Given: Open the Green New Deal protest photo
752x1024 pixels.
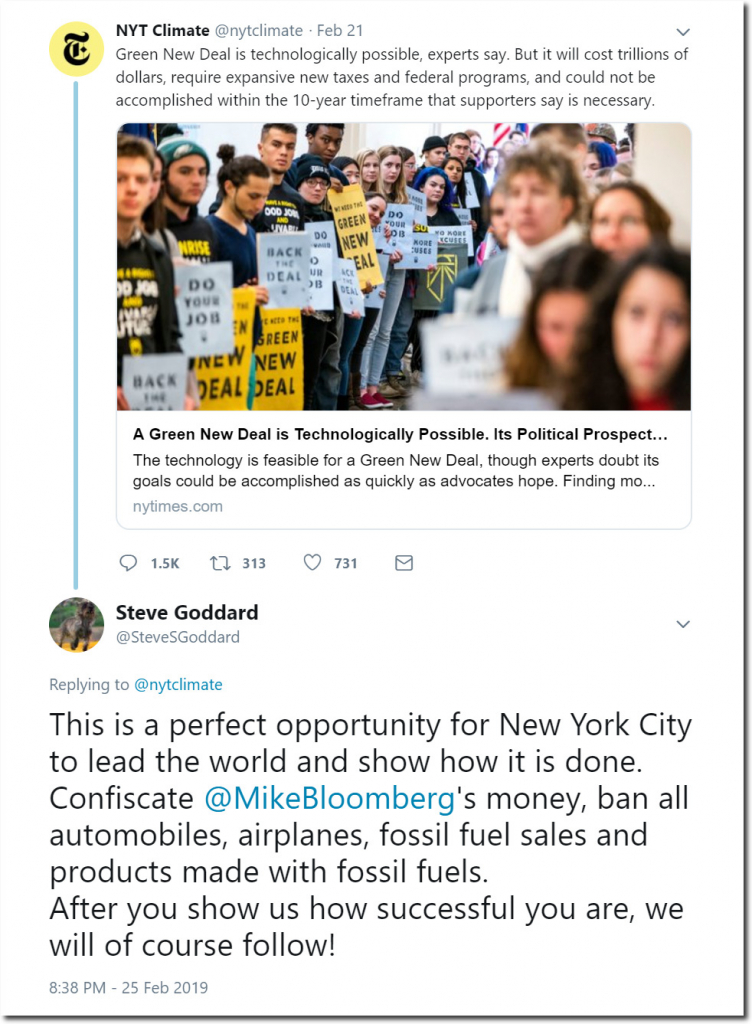Looking at the screenshot, I should [404, 266].
